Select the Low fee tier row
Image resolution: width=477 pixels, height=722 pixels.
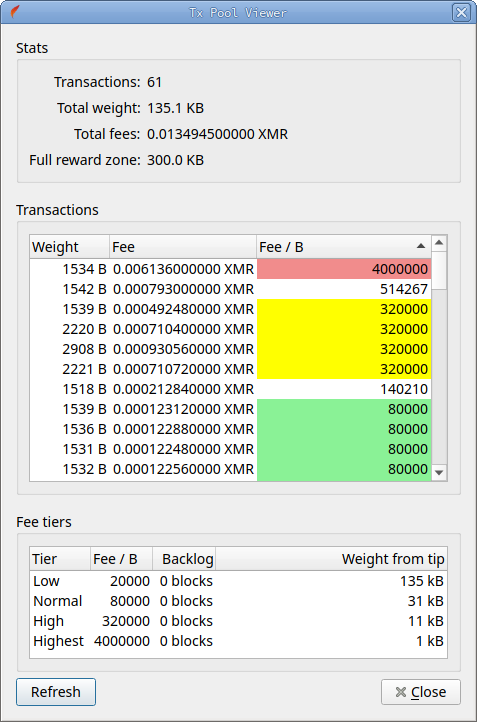(x=238, y=581)
